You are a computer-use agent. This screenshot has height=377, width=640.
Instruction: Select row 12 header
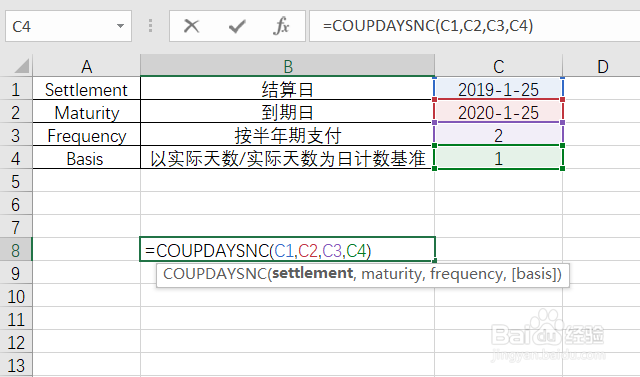point(16,342)
